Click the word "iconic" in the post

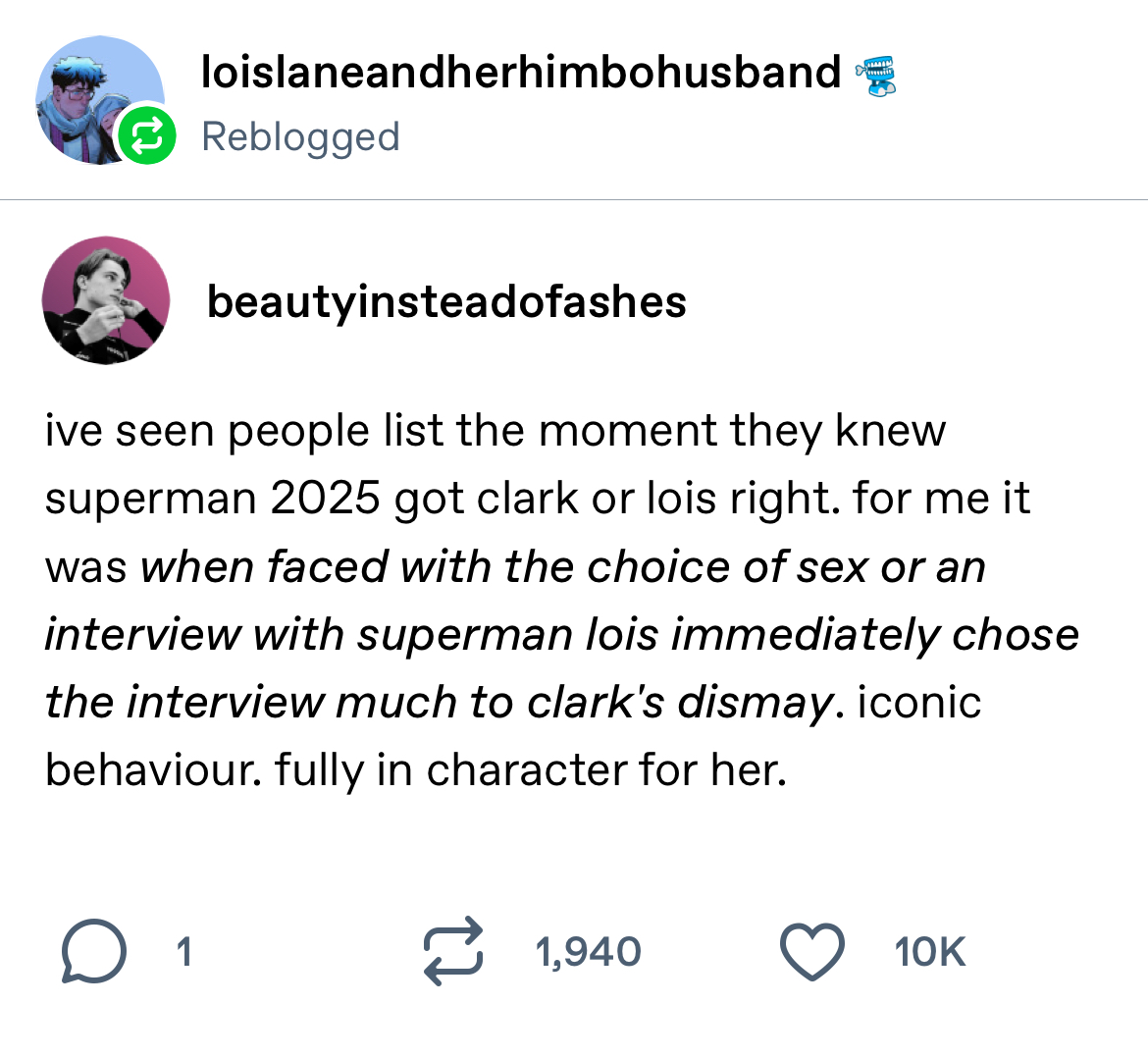pyautogui.click(x=919, y=702)
